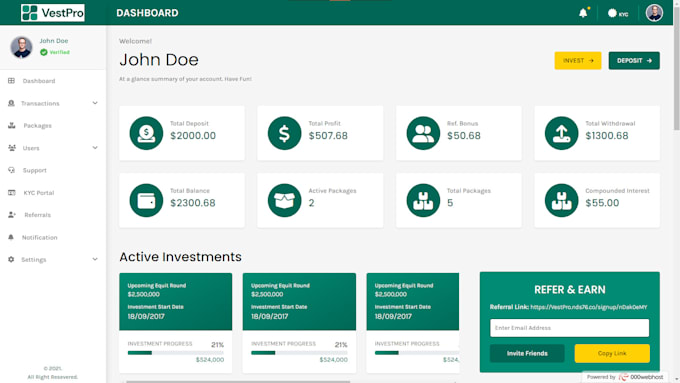This screenshot has width=680, height=383.
Task: Open the profile avatar menu at top right
Action: pyautogui.click(x=654, y=13)
